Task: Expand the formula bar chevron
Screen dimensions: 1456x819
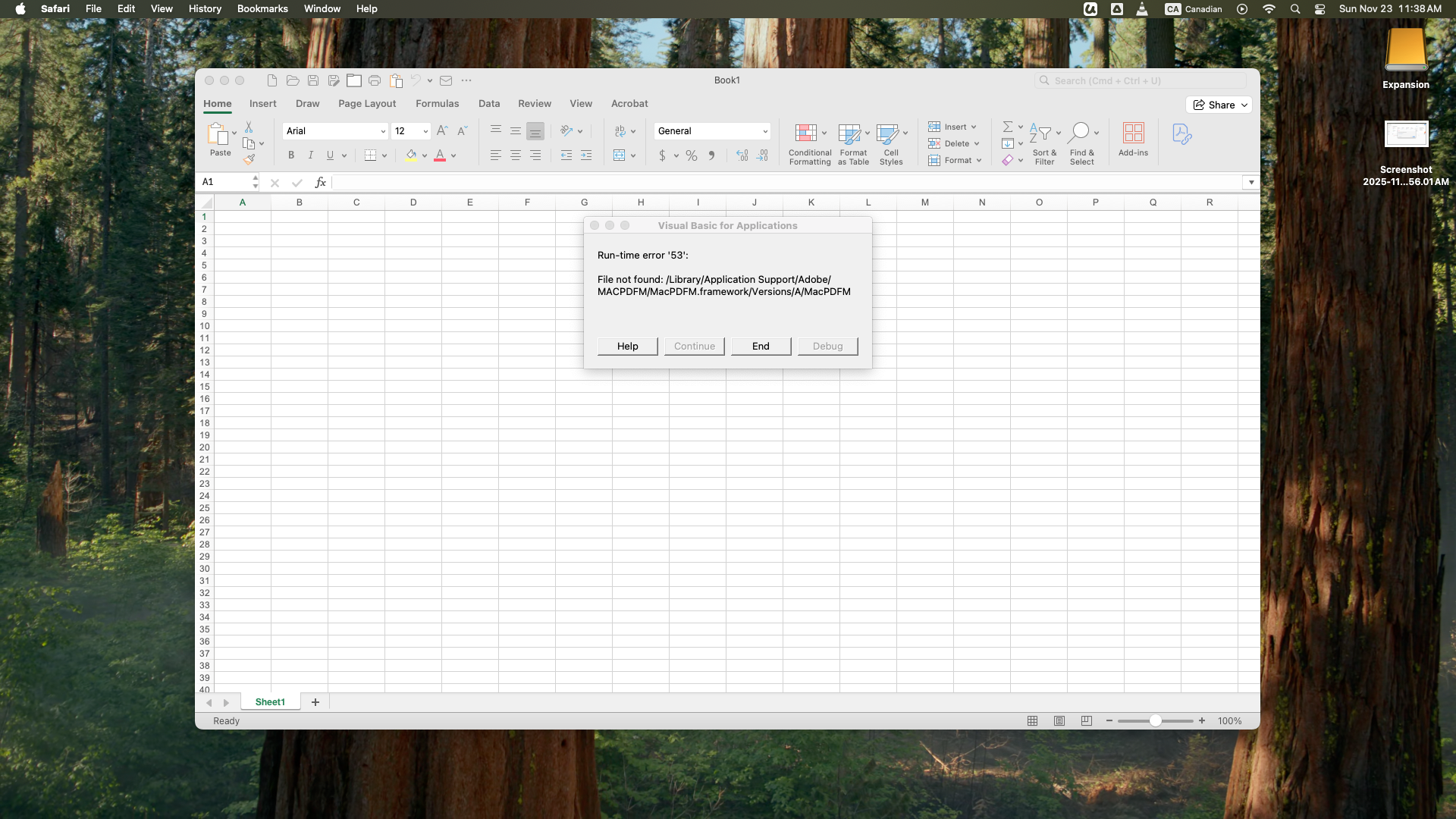Action: pos(1251,182)
